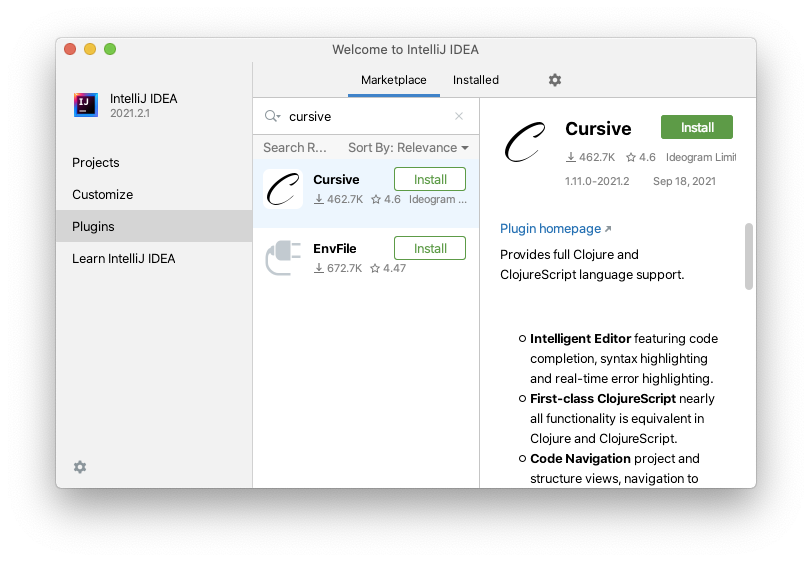Click the 4.47 rating for EnvFile
Viewport: 812px width, 562px height.
[395, 268]
